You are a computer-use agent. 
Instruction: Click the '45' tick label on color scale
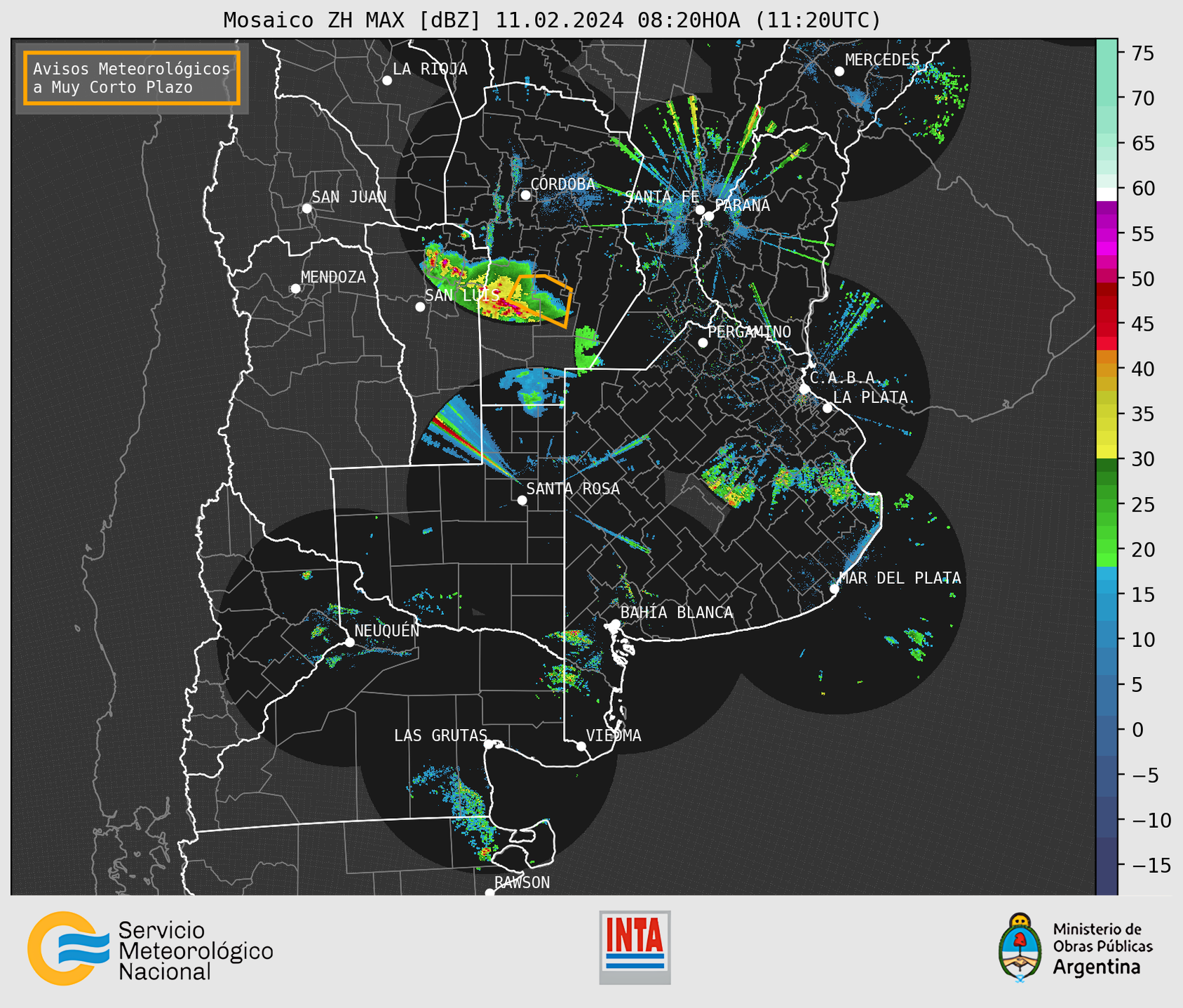(1143, 324)
